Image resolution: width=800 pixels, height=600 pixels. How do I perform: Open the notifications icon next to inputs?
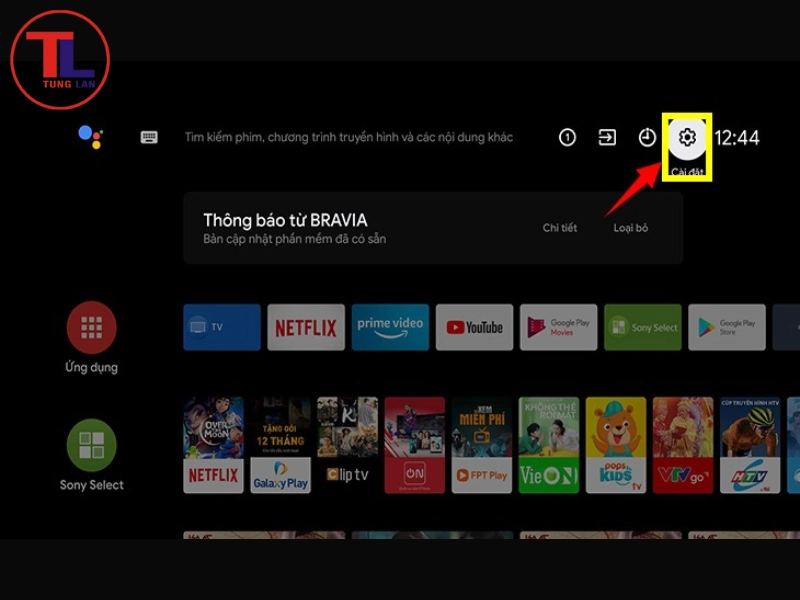pyautogui.click(x=566, y=136)
